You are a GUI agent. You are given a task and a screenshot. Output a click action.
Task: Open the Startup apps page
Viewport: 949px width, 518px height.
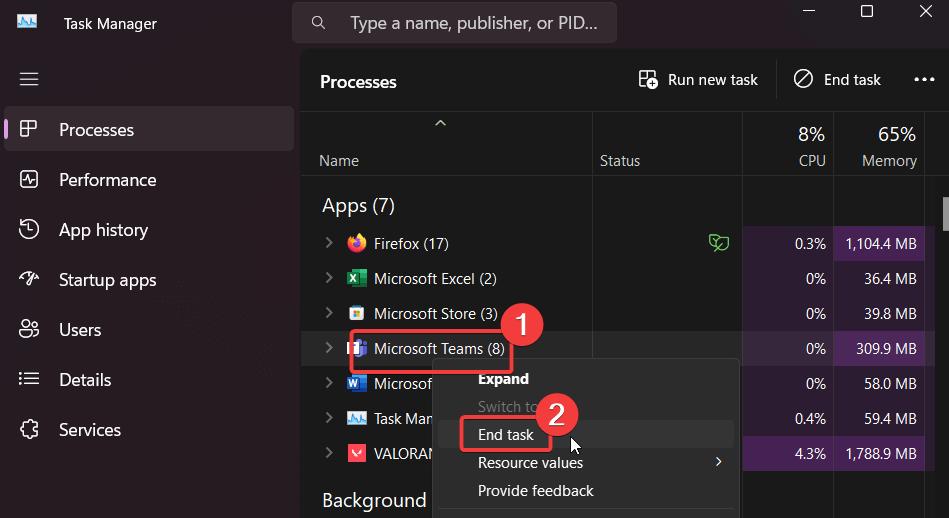pyautogui.click(x=107, y=280)
